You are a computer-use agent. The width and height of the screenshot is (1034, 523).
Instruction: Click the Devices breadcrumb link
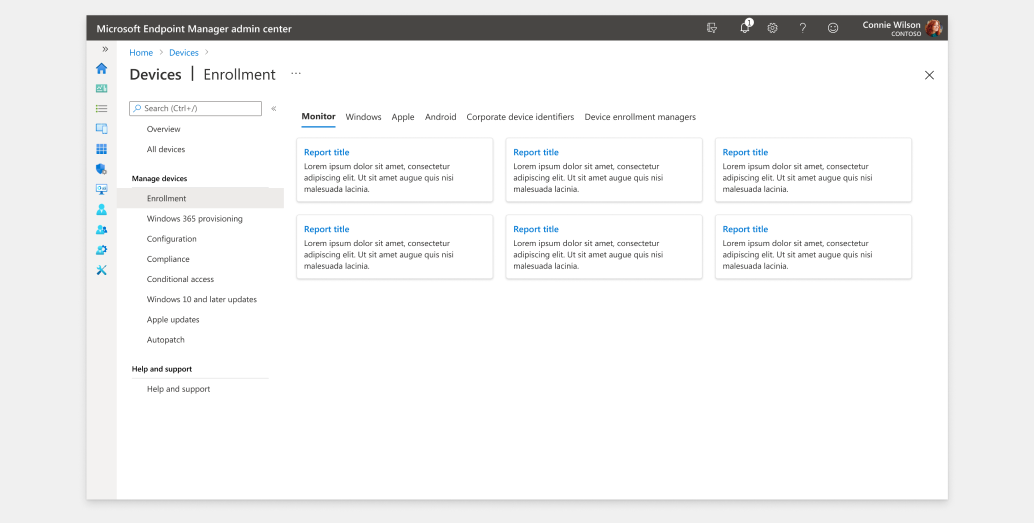point(184,53)
